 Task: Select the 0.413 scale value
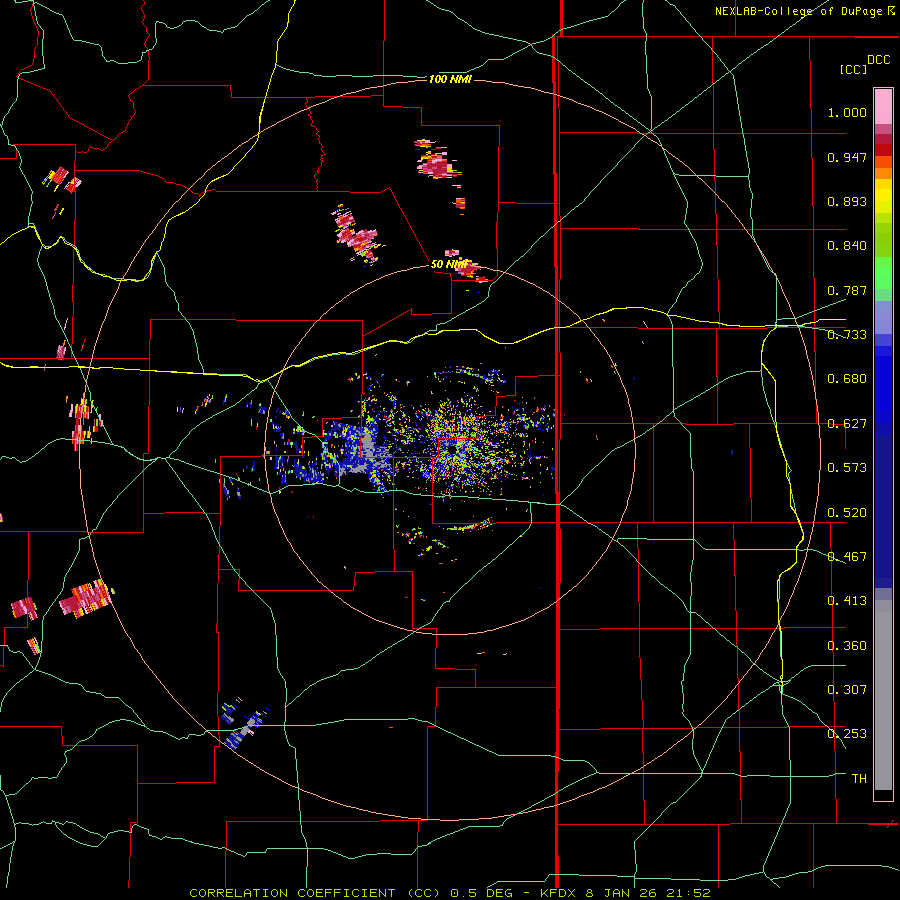pyautogui.click(x=847, y=601)
